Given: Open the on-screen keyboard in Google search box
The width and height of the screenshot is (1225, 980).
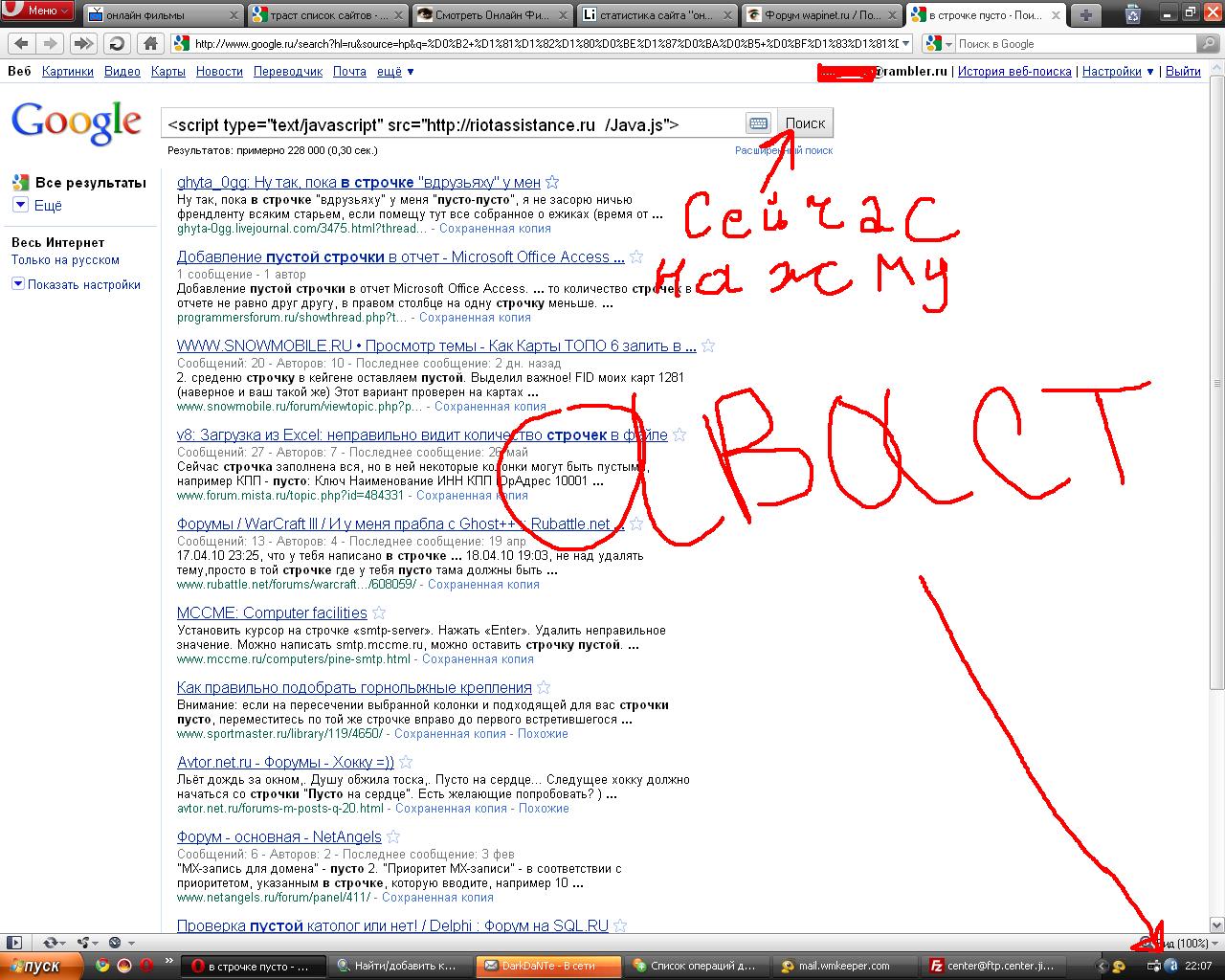Looking at the screenshot, I should 758,123.
